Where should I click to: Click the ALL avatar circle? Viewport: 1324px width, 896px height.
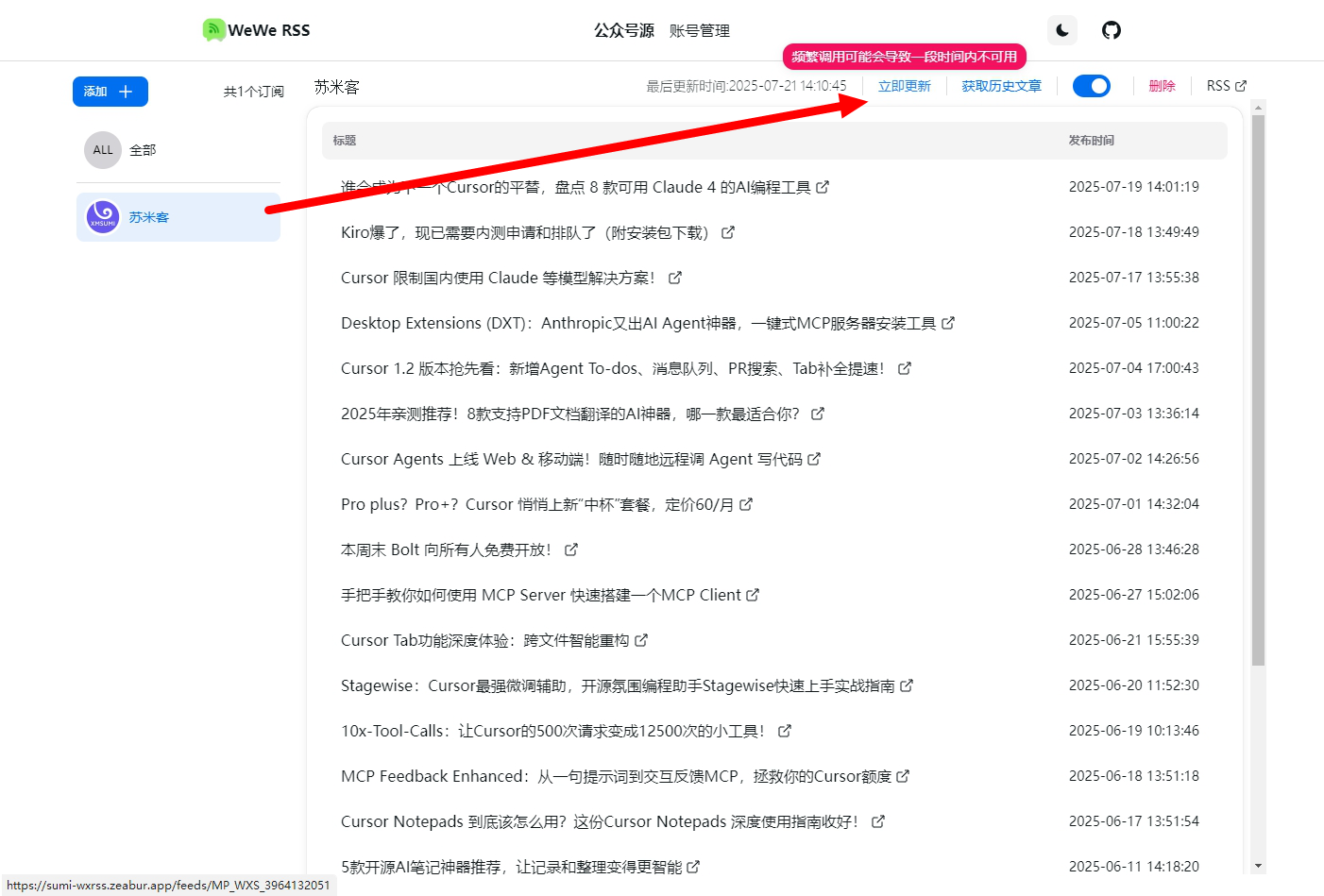(x=103, y=150)
